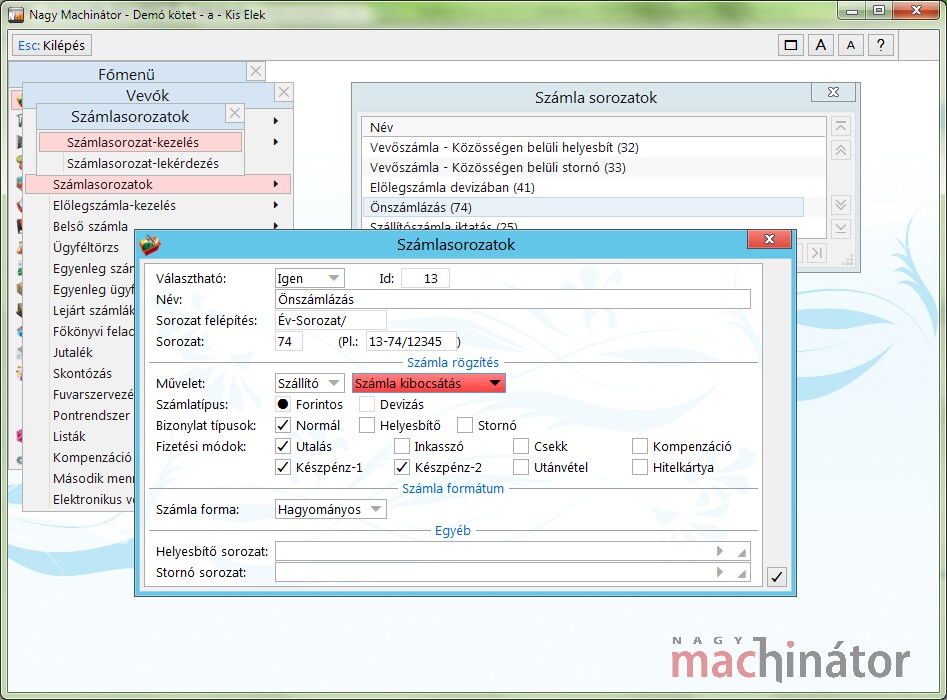Click the Név column header
This screenshot has height=700, width=947.
(594, 127)
